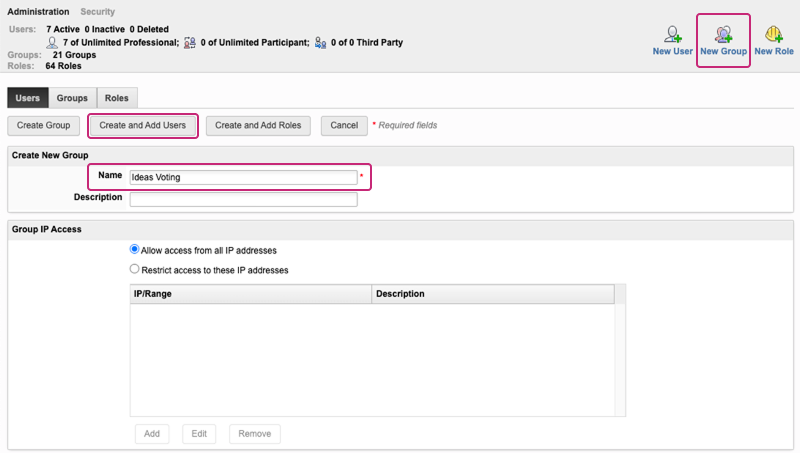Image resolution: width=800 pixels, height=453 pixels.
Task: Switch to the Groups tab
Action: (72, 98)
